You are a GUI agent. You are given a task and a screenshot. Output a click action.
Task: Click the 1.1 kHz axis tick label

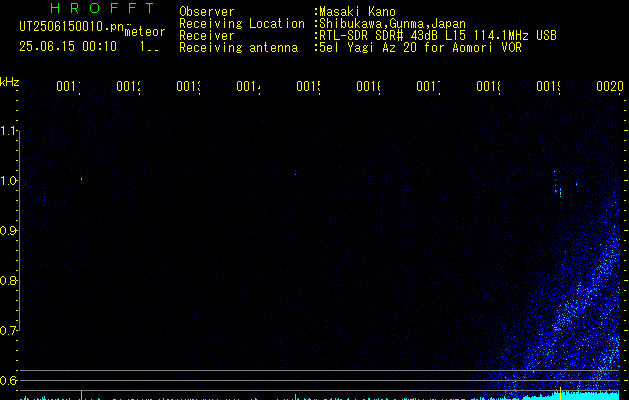(x=10, y=130)
